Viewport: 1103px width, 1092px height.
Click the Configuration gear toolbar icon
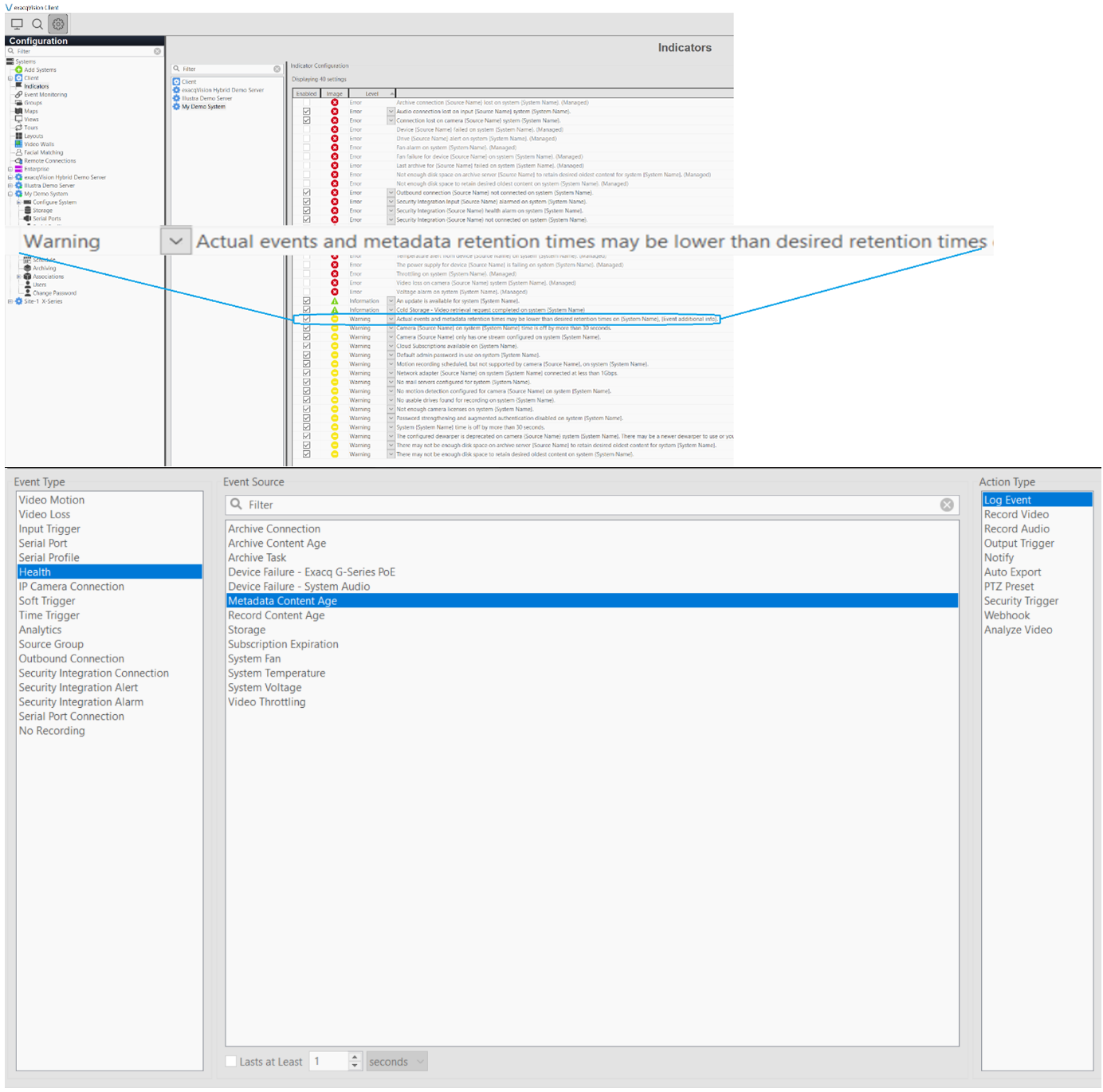point(58,24)
